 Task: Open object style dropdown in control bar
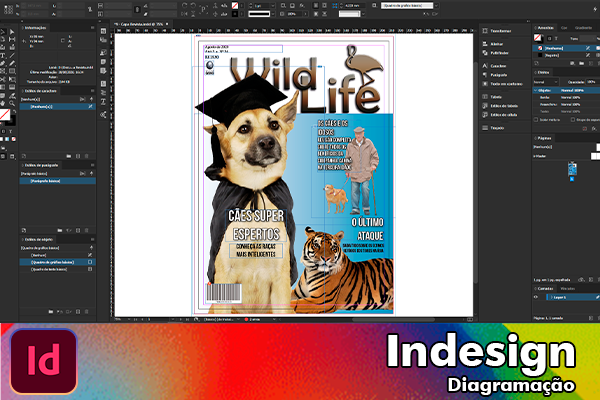[x=437, y=6]
